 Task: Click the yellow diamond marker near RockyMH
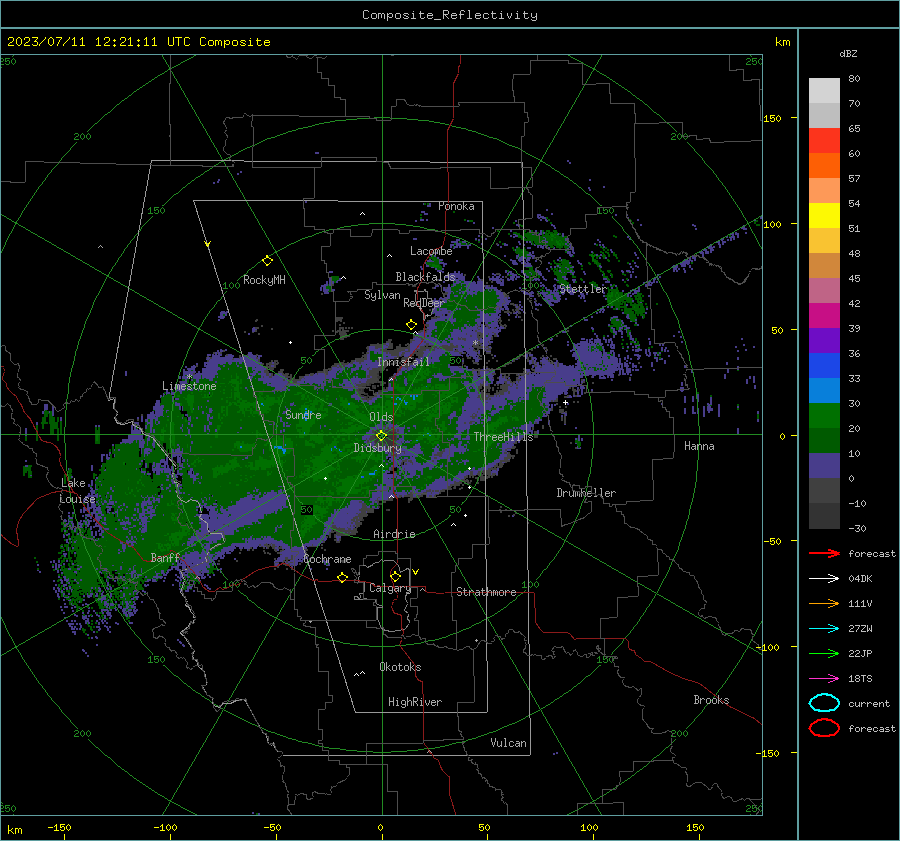tap(267, 261)
